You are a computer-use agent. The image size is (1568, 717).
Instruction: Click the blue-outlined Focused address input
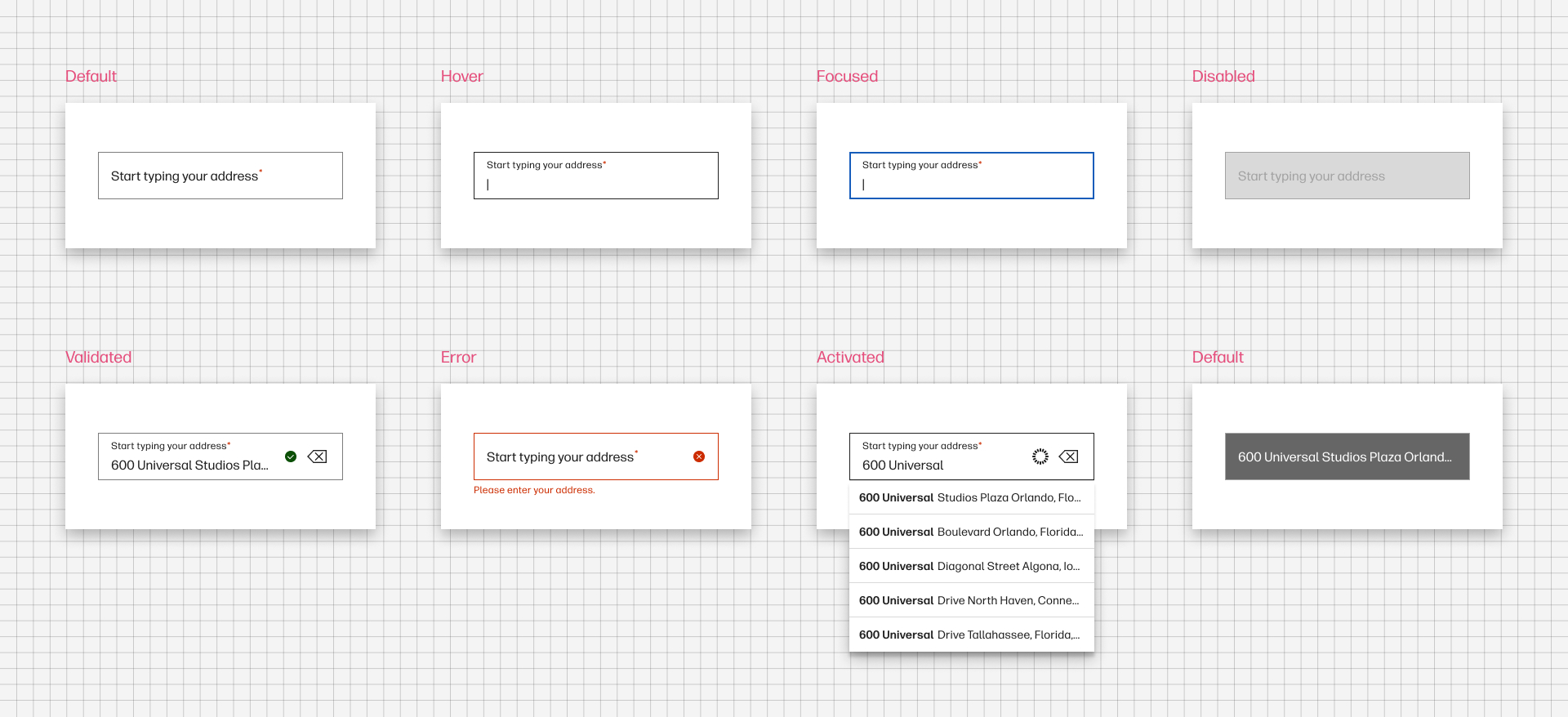(x=972, y=176)
